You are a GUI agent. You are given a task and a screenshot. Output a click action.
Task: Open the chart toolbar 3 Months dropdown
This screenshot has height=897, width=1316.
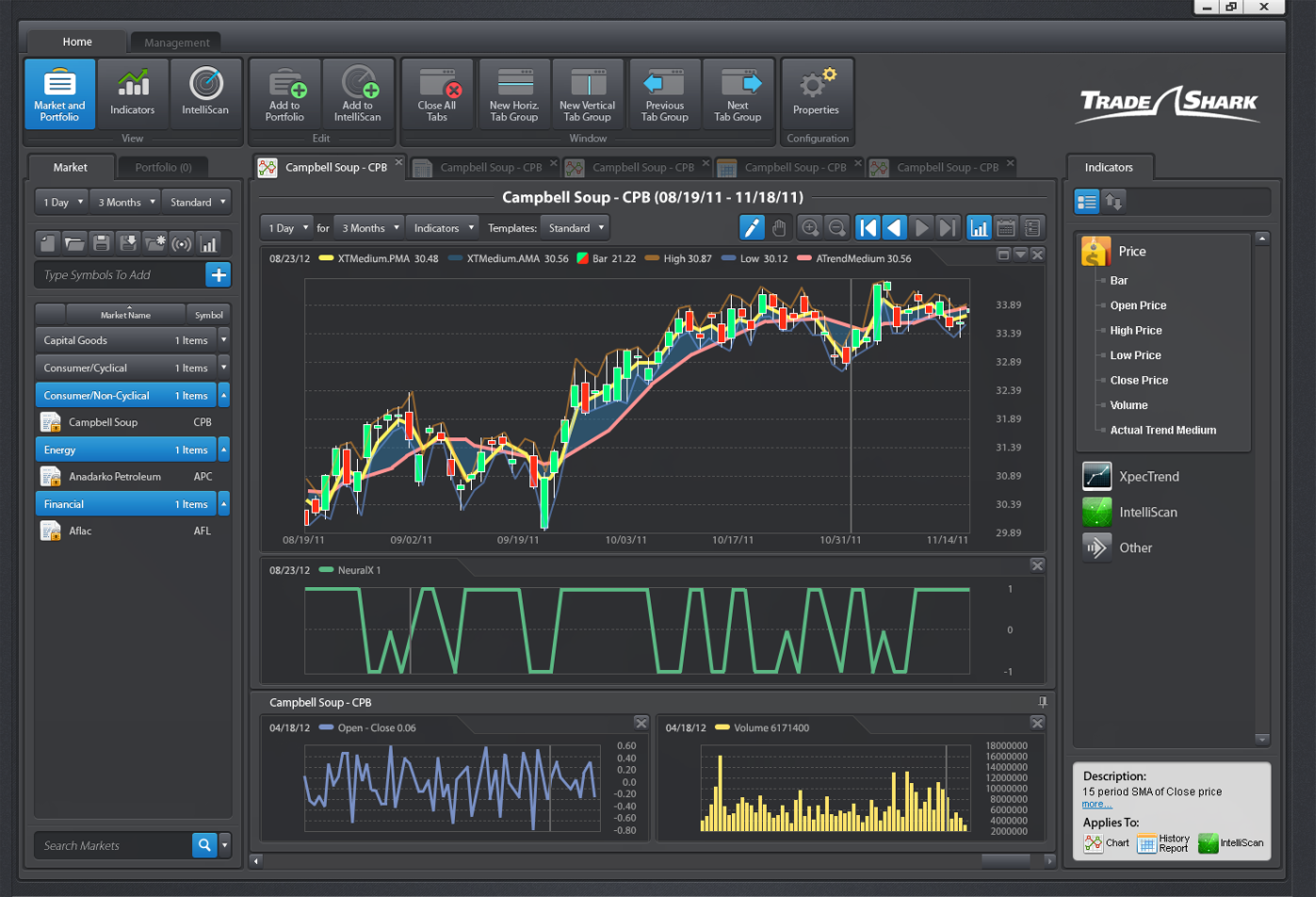click(368, 228)
